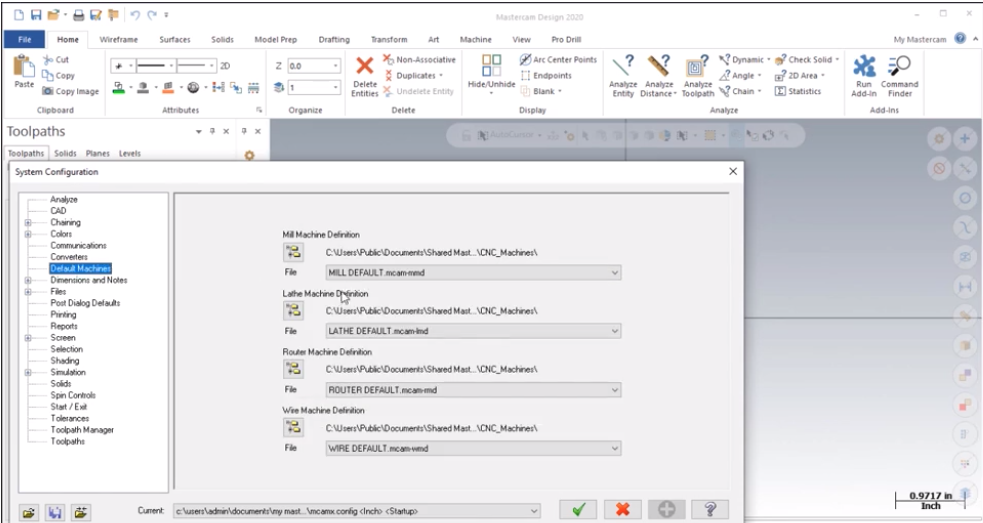Open the Wire Machine File dropdown
983x523 pixels.
[x=614, y=448]
